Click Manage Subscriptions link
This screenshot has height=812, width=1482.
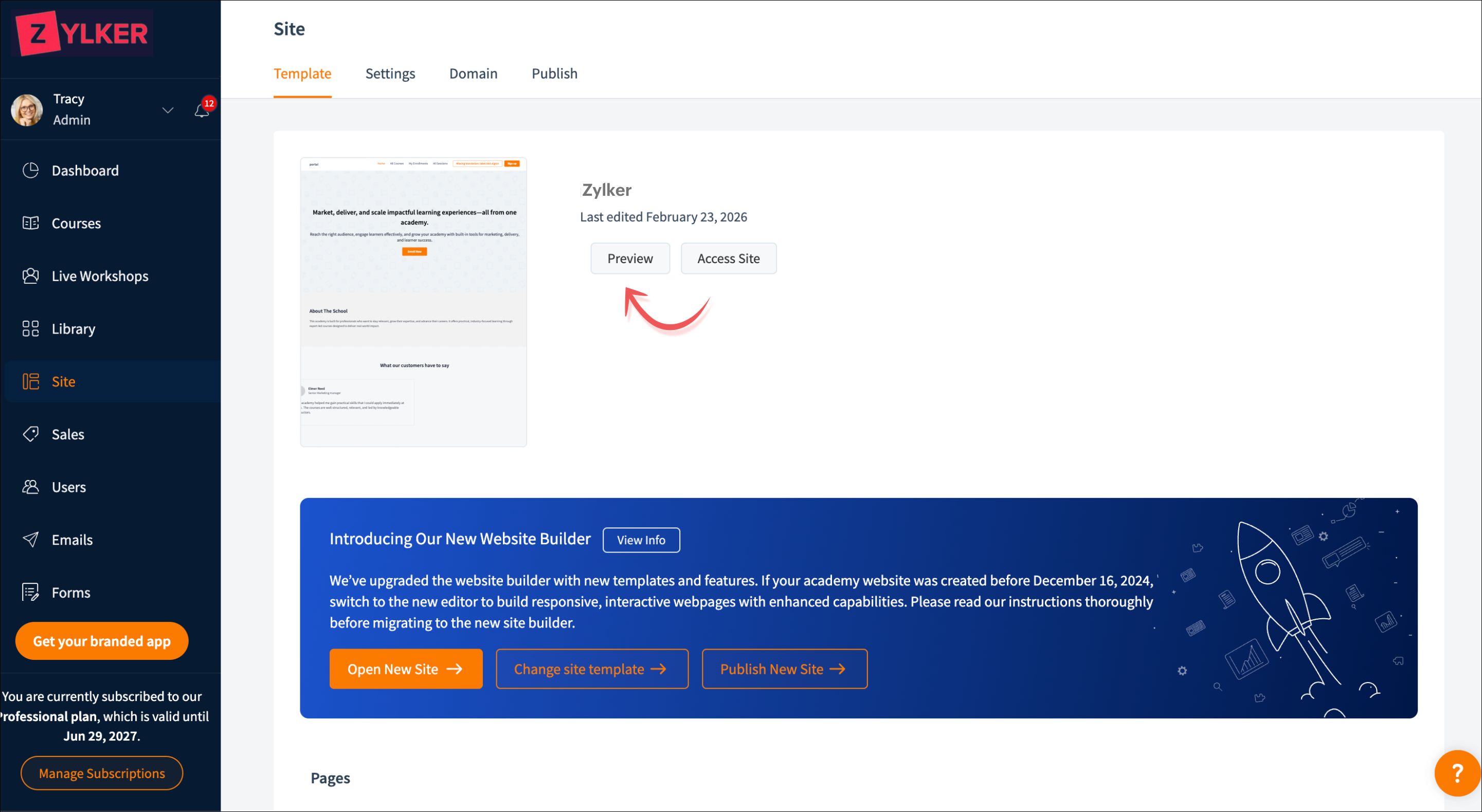102,773
